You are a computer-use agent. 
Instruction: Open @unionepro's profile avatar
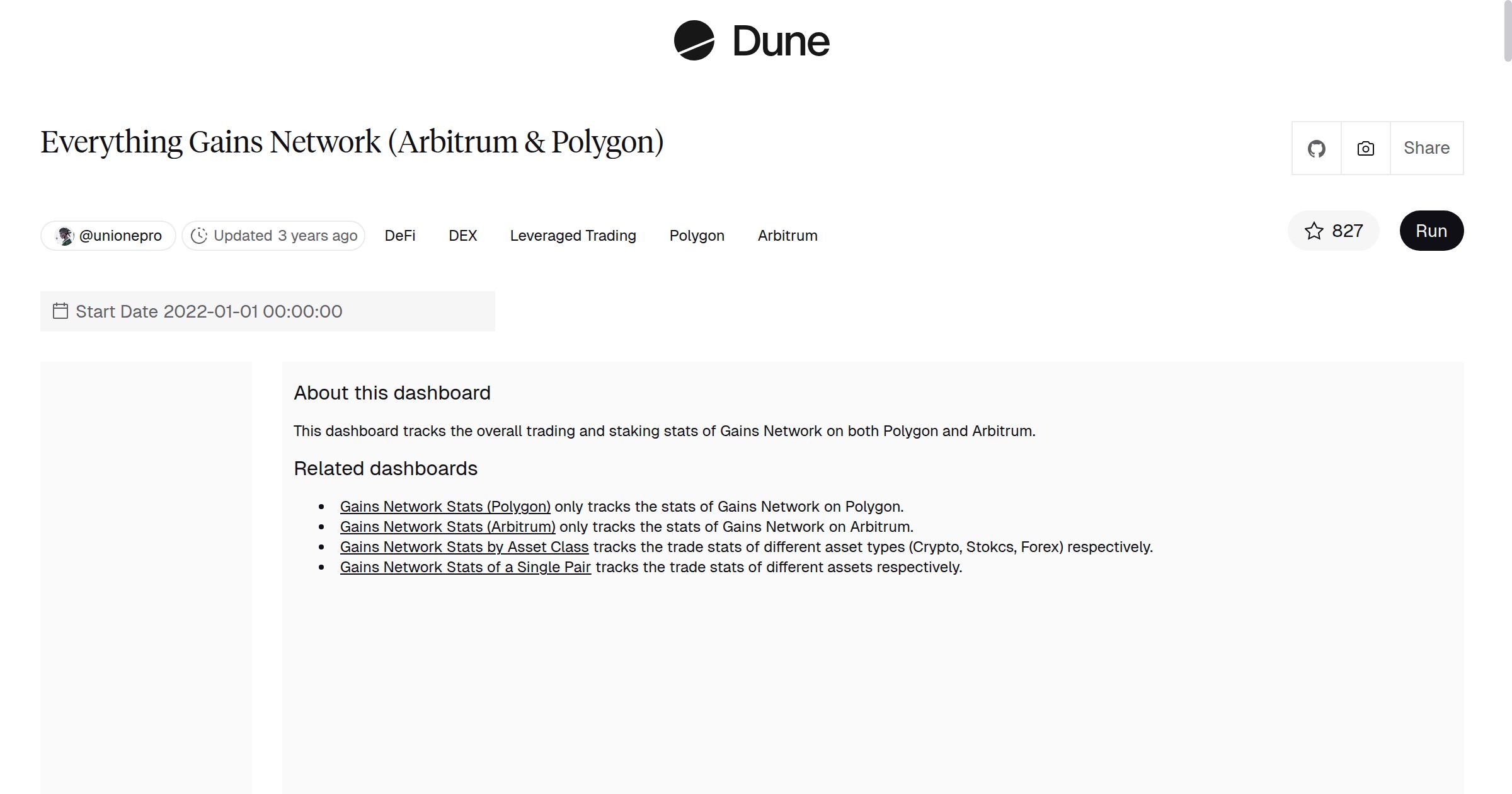pos(64,235)
